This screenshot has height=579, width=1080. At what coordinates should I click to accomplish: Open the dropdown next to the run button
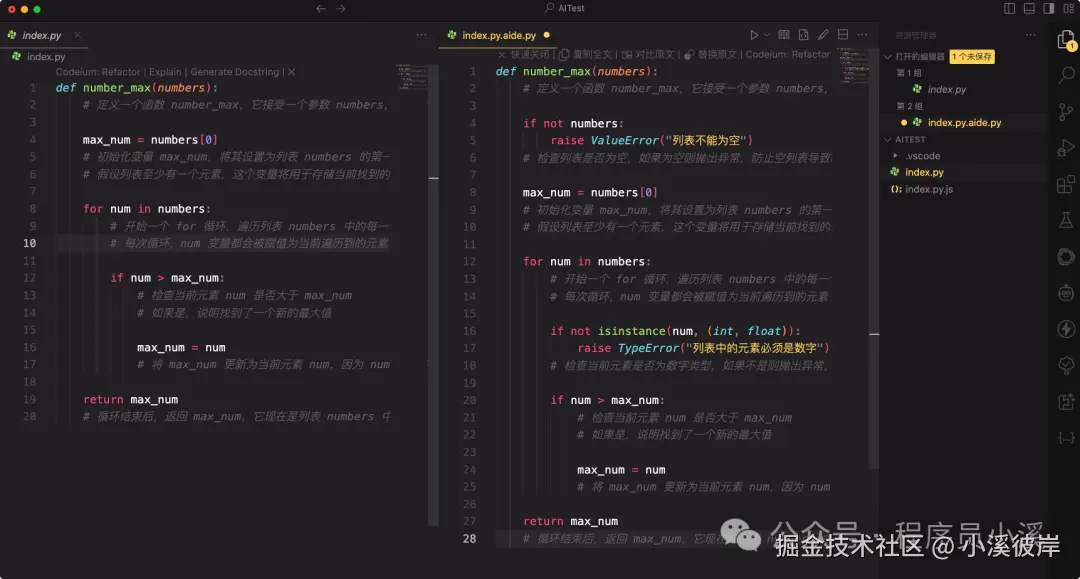pos(766,34)
